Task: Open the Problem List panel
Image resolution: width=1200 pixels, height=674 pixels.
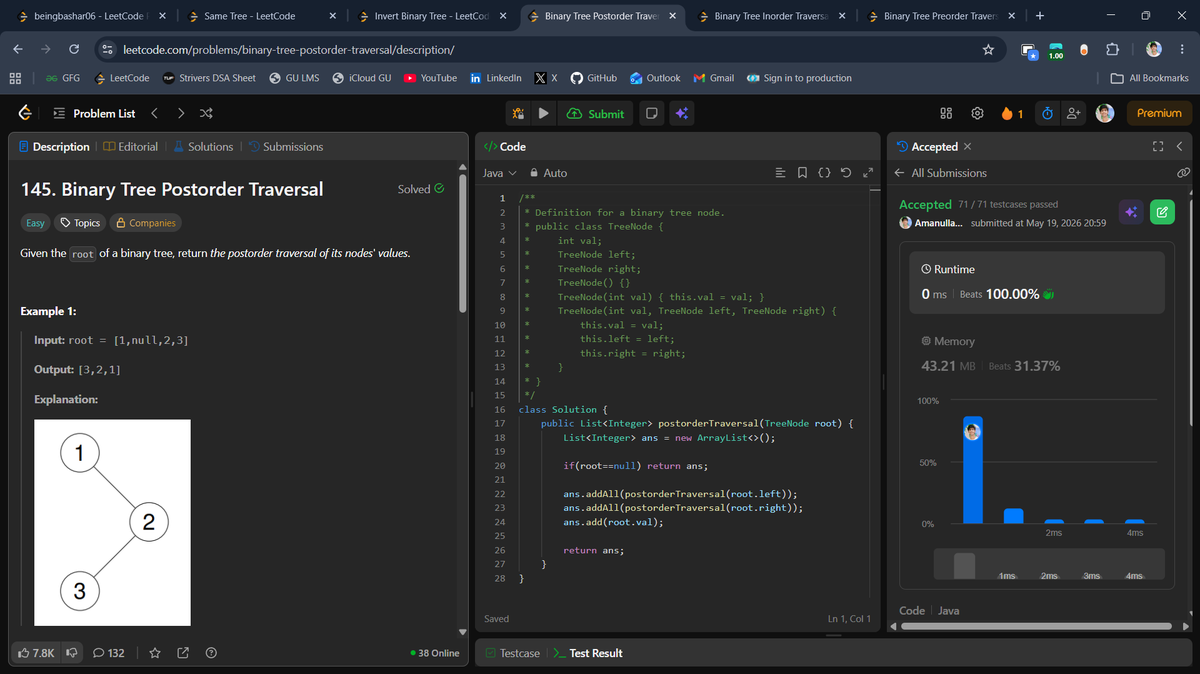Action: coord(93,114)
